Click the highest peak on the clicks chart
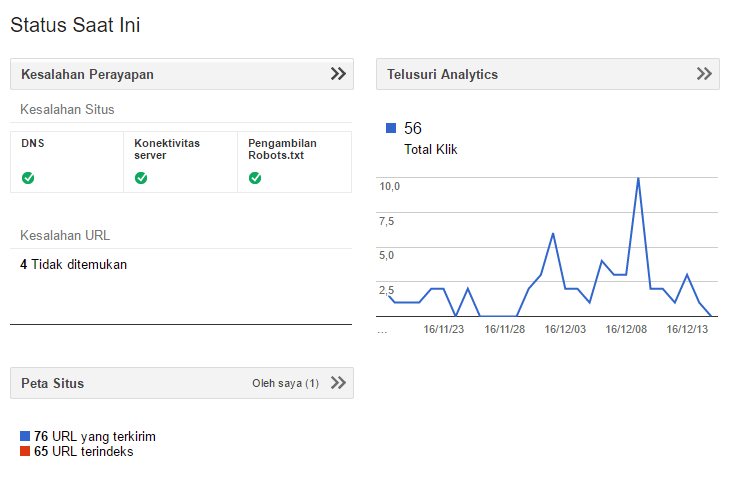This screenshot has height=477, width=735. coord(638,179)
